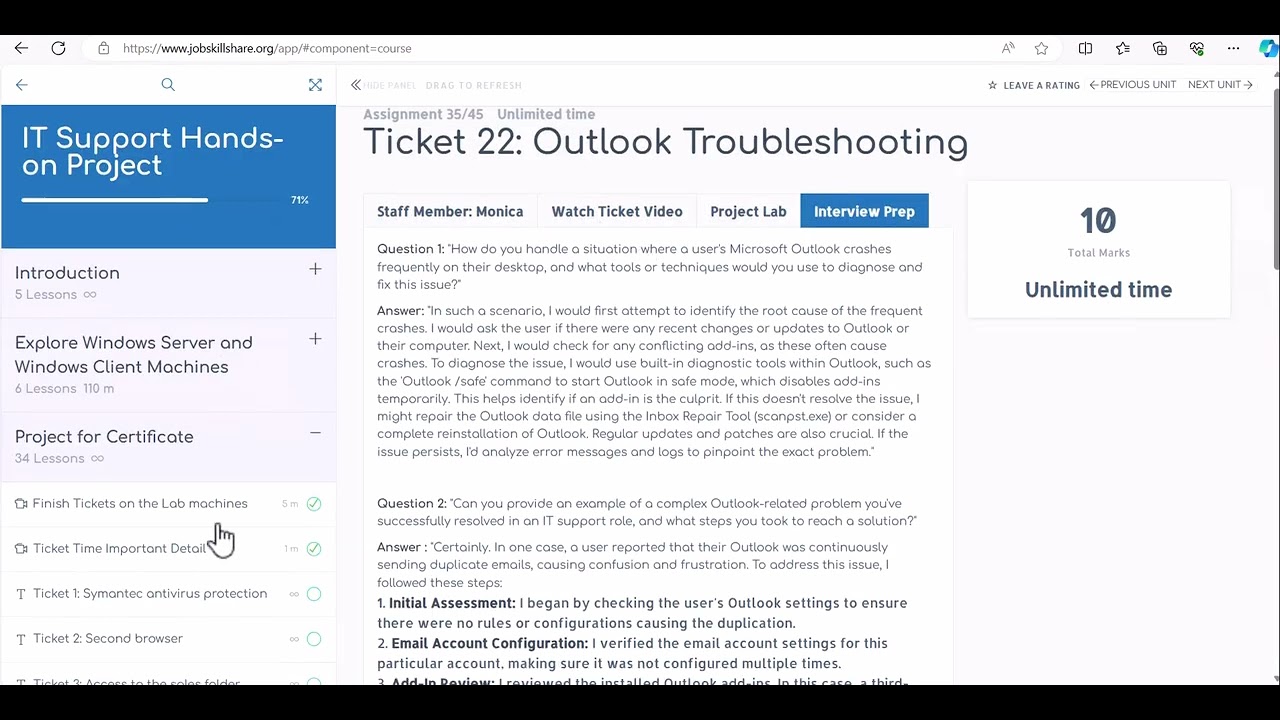
Task: Expand the Introduction section plus icon
Action: [315, 269]
